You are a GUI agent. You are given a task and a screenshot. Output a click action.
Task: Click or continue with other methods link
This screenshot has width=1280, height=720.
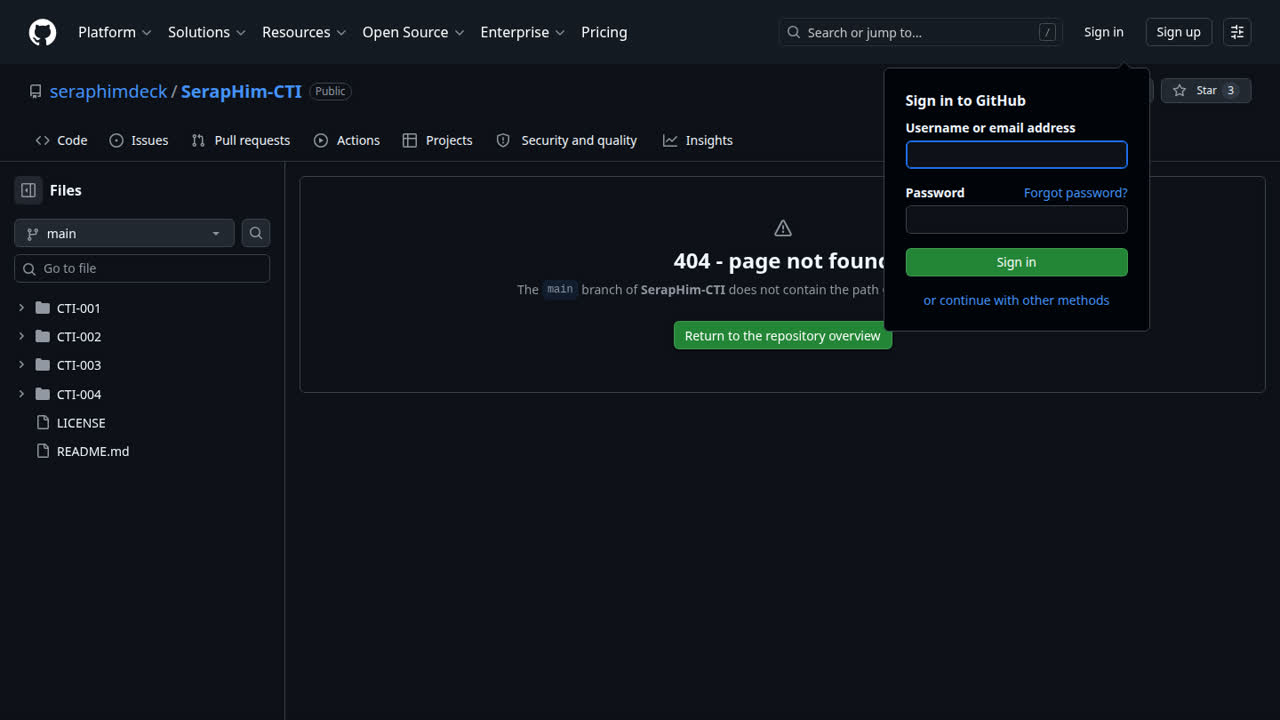pyautogui.click(x=1017, y=300)
